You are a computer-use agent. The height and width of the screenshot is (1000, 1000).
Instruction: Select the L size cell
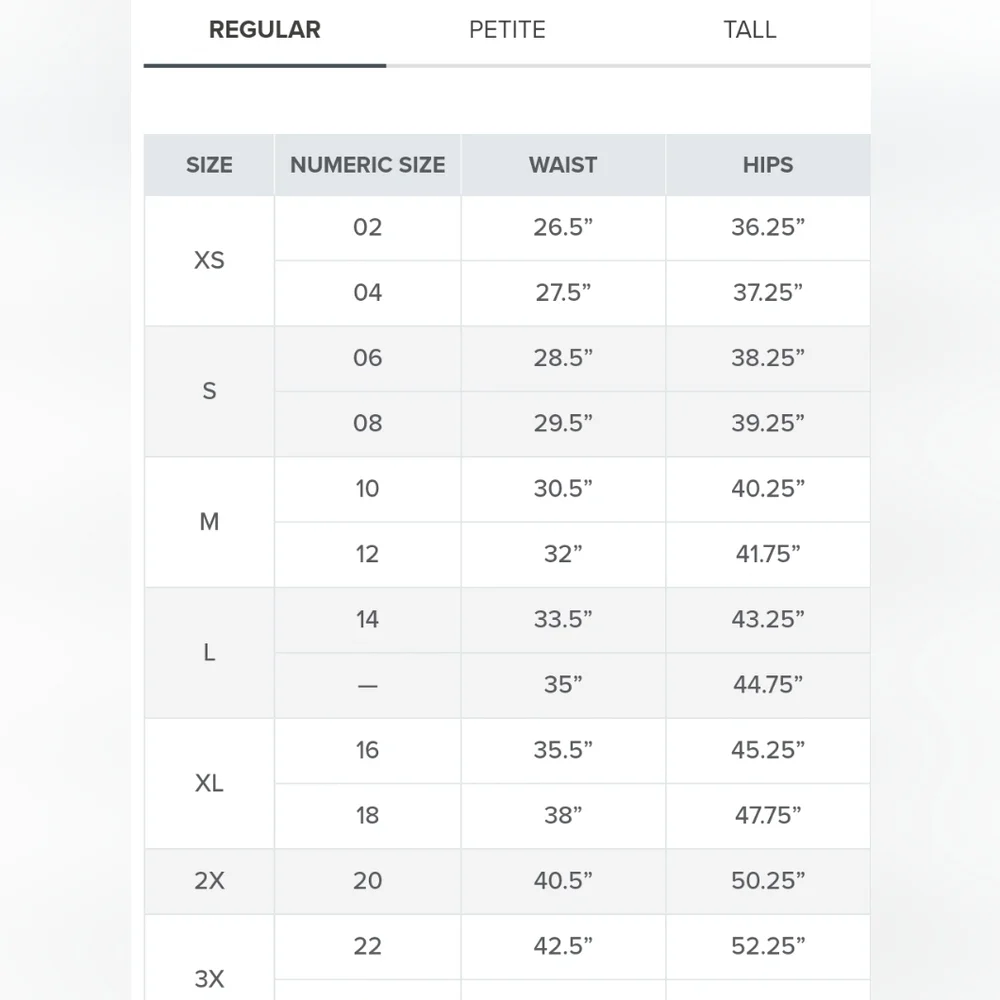(209, 653)
